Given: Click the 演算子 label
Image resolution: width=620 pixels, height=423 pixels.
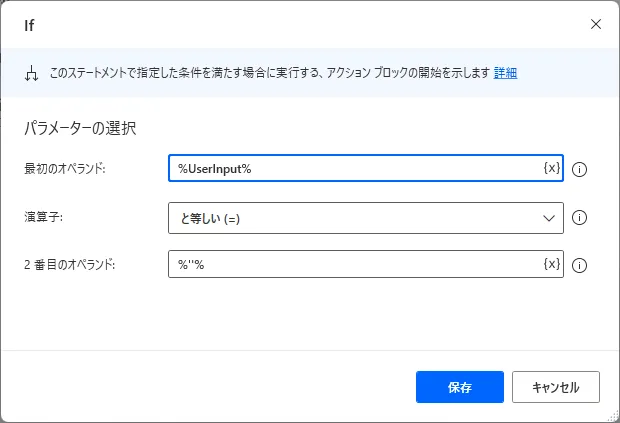Looking at the screenshot, I should coord(43,216).
